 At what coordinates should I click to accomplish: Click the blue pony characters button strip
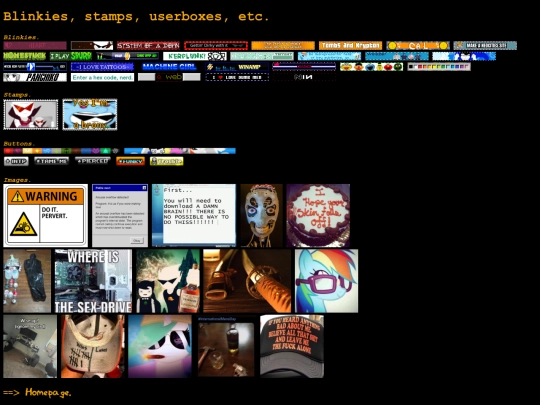(180, 151)
